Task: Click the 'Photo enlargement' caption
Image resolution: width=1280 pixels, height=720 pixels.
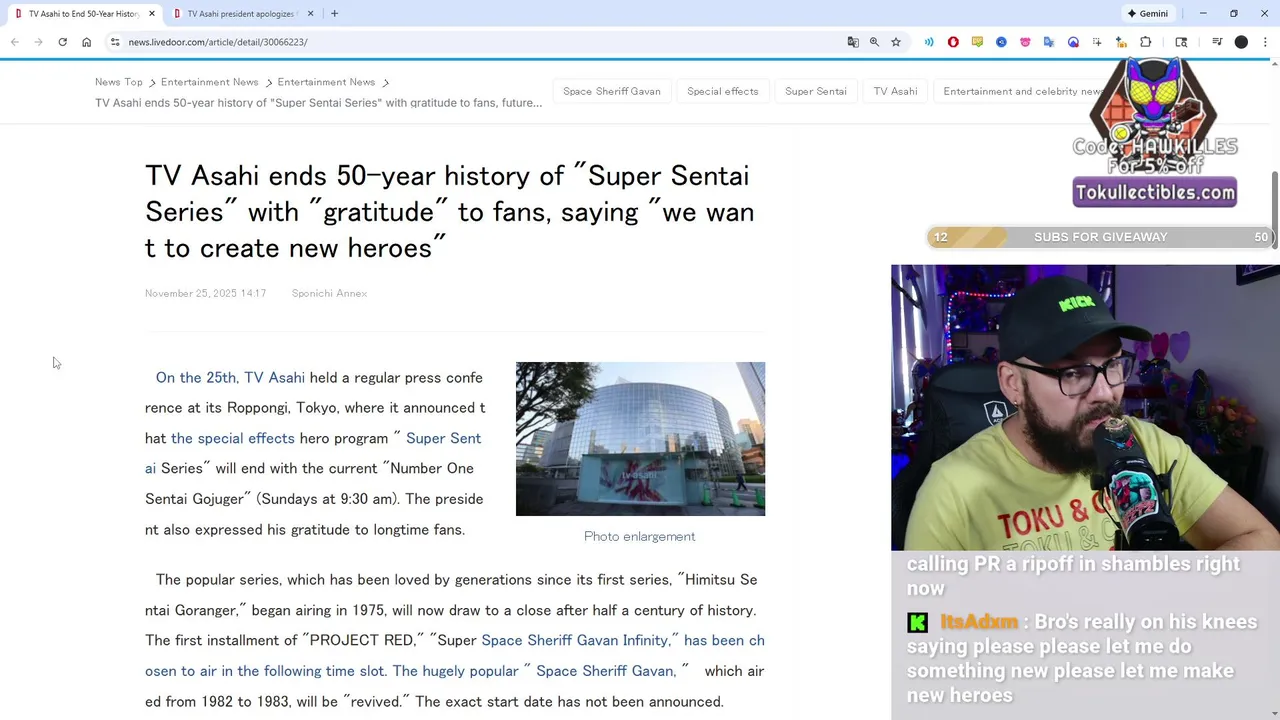Action: [x=639, y=536]
